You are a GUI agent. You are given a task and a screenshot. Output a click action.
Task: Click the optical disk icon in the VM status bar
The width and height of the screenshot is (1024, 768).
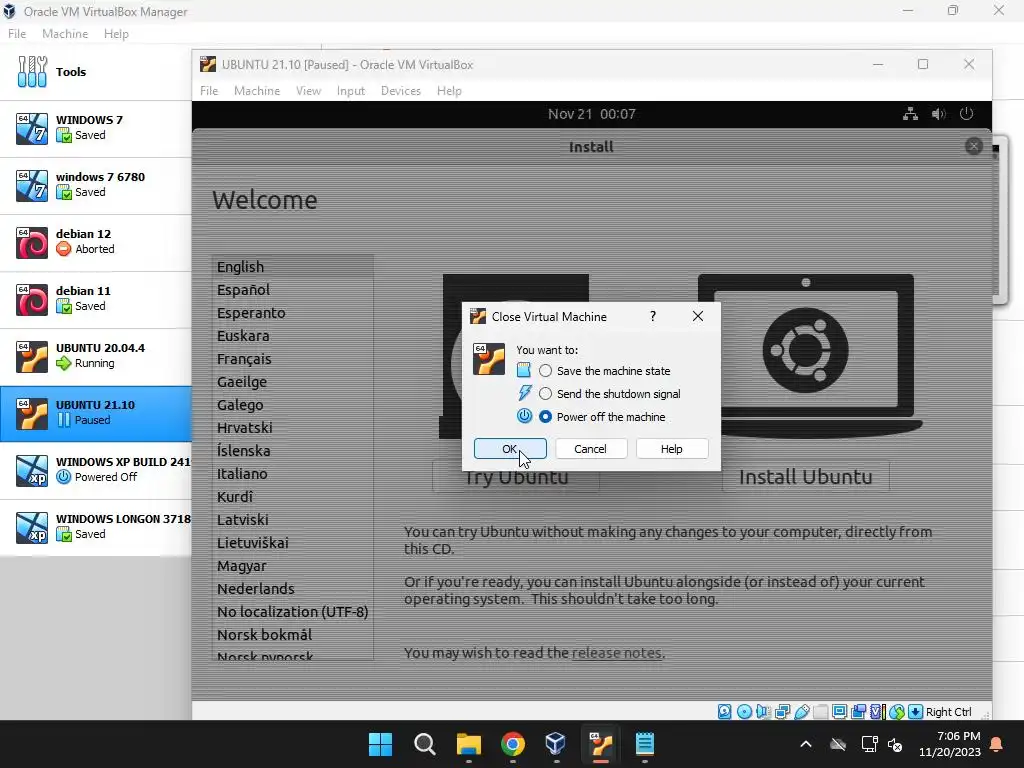click(x=744, y=712)
